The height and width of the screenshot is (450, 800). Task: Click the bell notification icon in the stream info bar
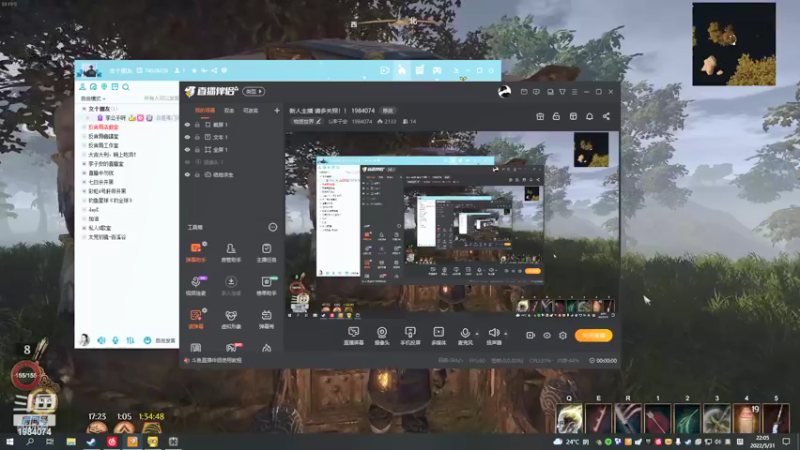tap(589, 116)
